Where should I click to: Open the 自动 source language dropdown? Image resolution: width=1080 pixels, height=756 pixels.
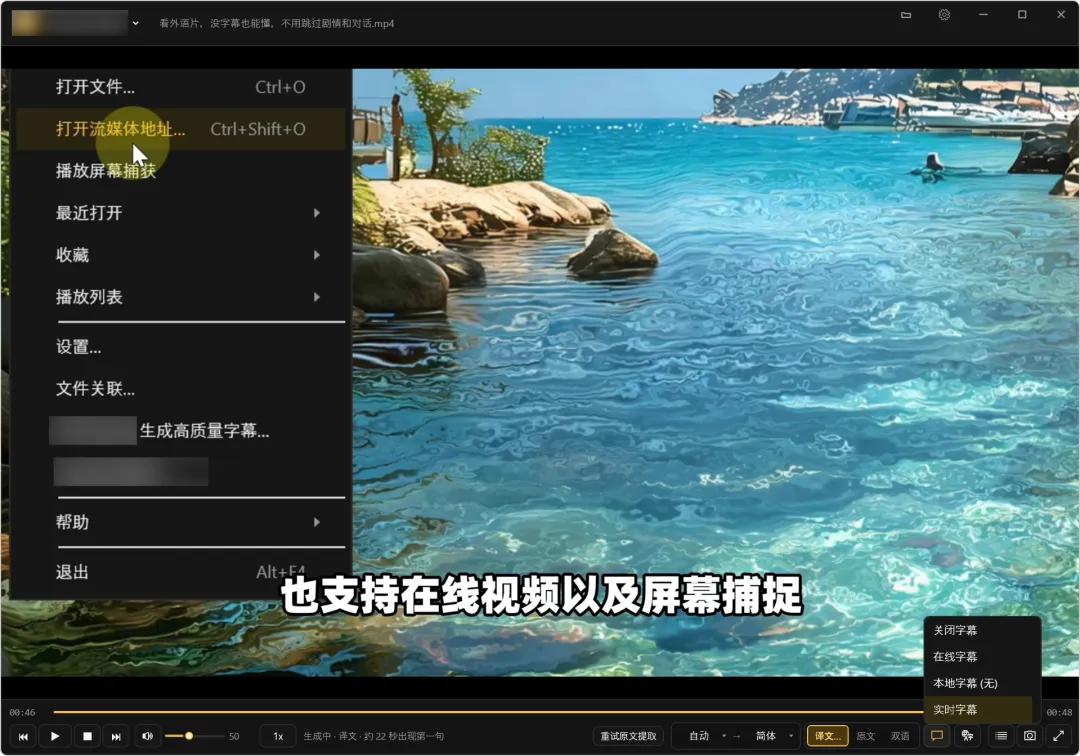[707, 736]
